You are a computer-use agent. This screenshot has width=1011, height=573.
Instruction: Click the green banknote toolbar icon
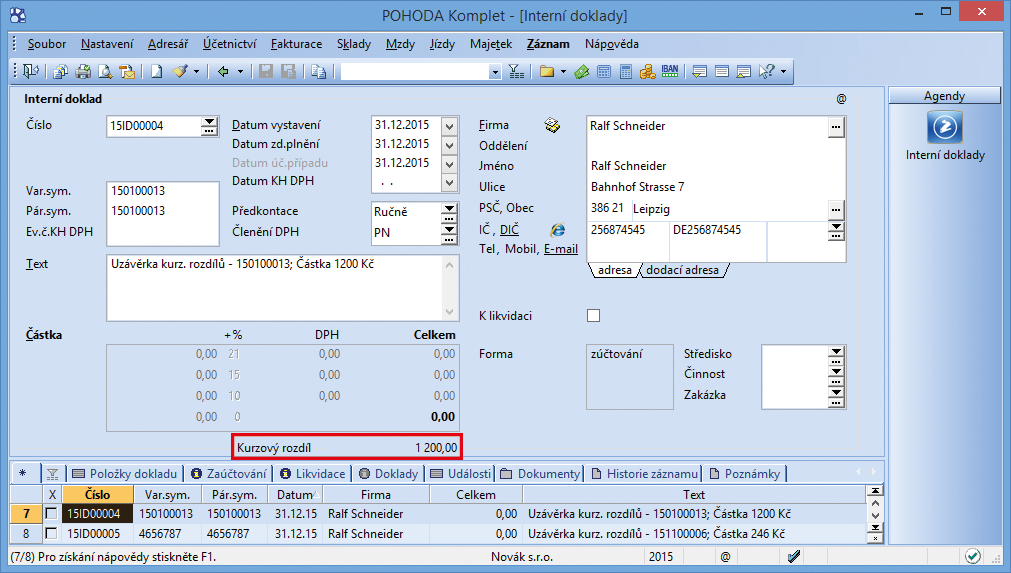582,72
